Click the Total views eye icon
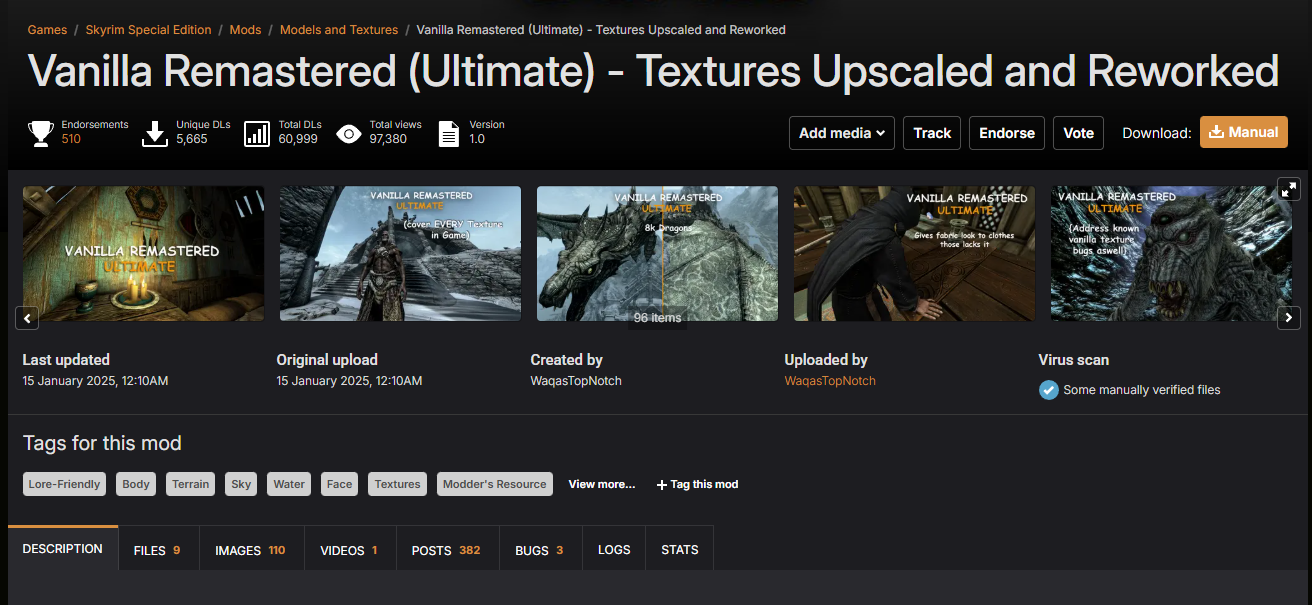Viewport: 1312px width, 605px height. (x=349, y=133)
